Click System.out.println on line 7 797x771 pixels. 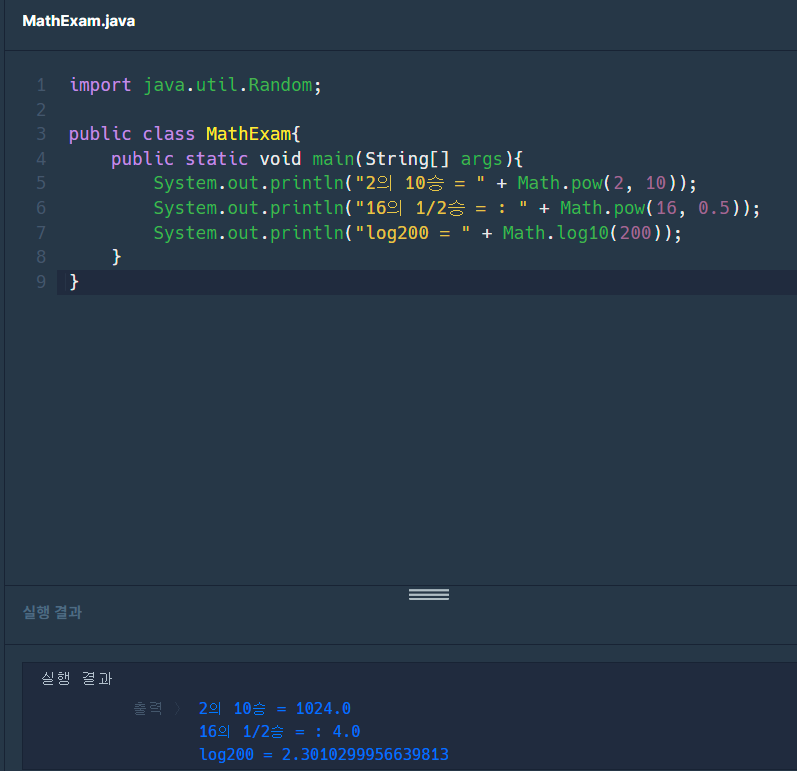249,233
